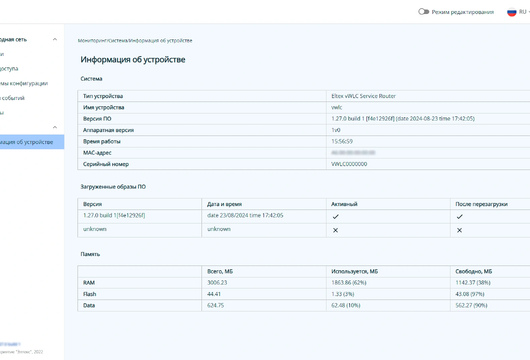Click the Активный column header
Viewport: 530px width, 360px height.
pos(344,204)
